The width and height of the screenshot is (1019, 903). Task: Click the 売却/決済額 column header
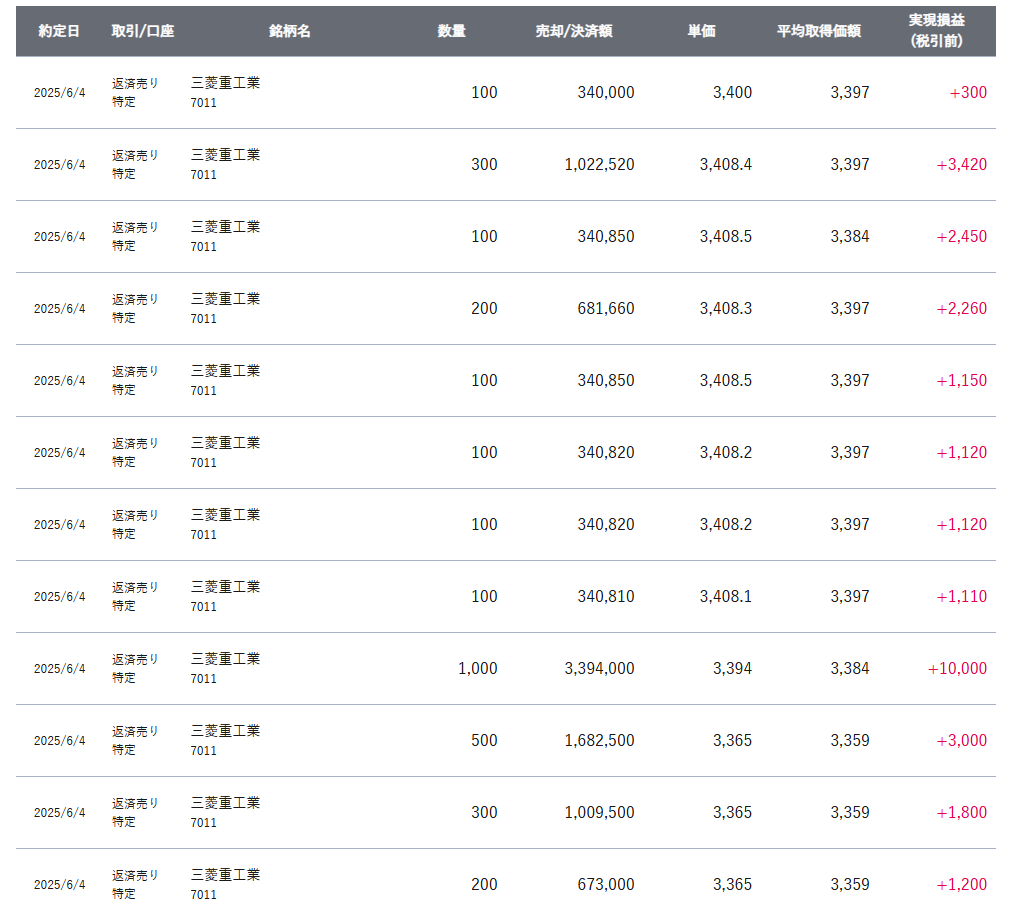coord(574,31)
